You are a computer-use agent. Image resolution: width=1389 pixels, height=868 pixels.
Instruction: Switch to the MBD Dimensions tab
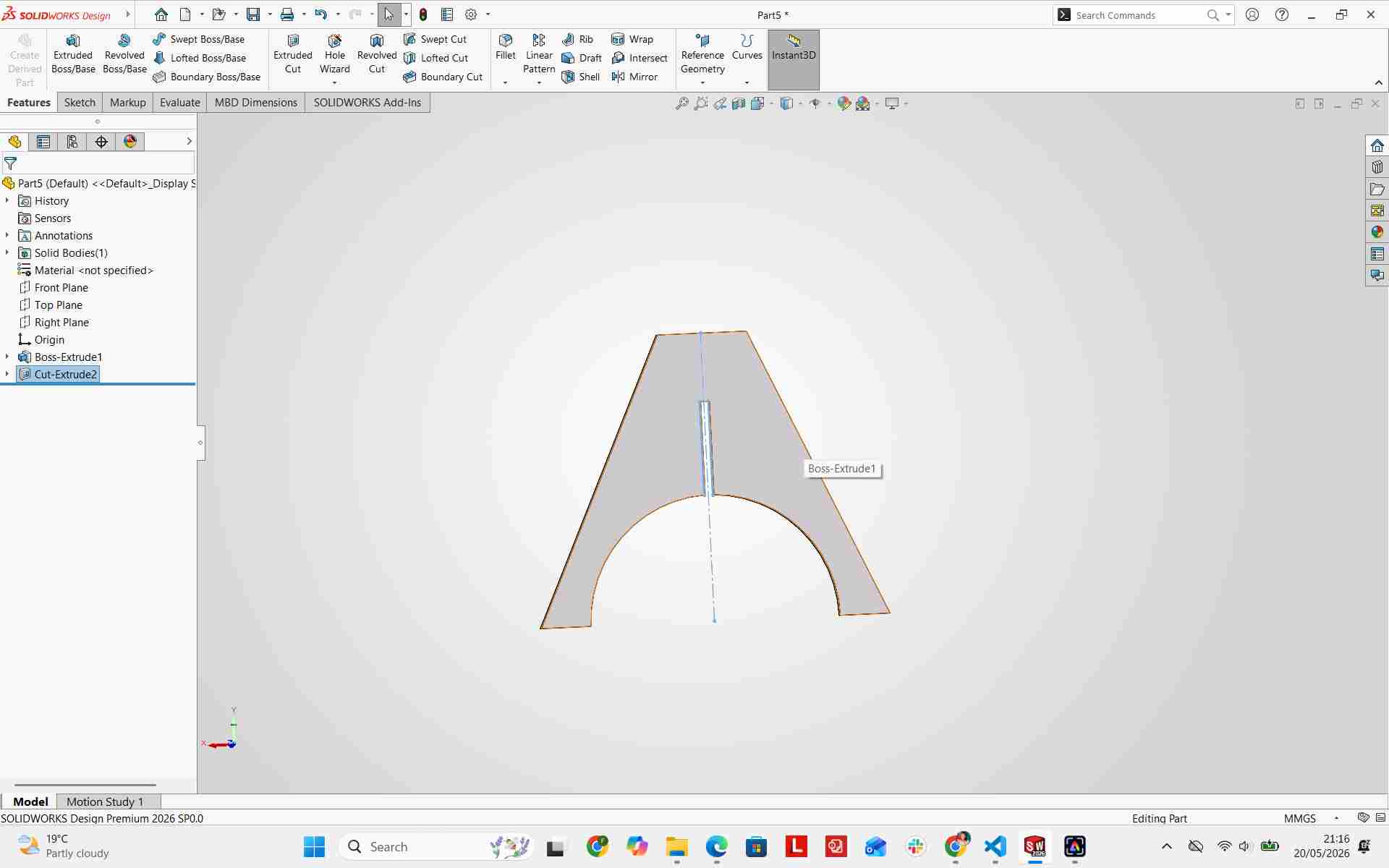pyautogui.click(x=256, y=103)
